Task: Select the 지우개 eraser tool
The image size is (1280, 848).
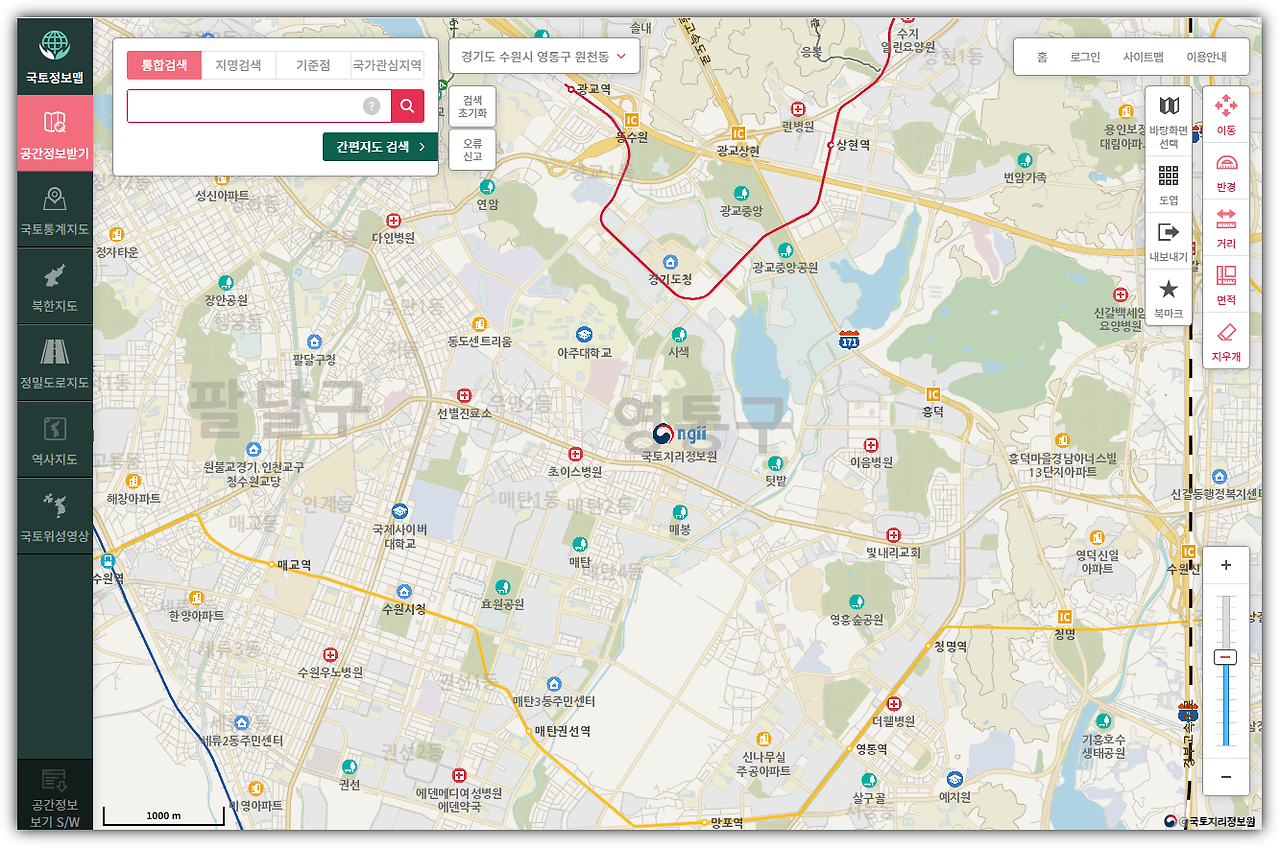Action: tap(1226, 341)
